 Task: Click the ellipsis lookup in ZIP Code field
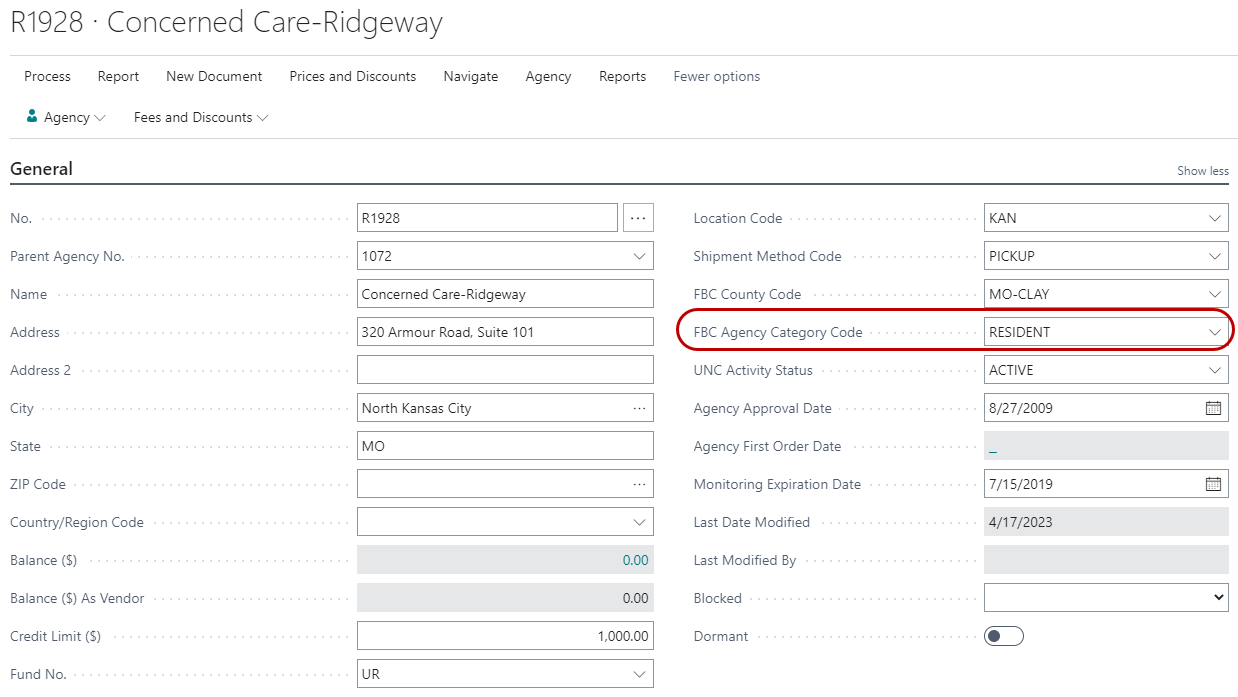[x=639, y=484]
